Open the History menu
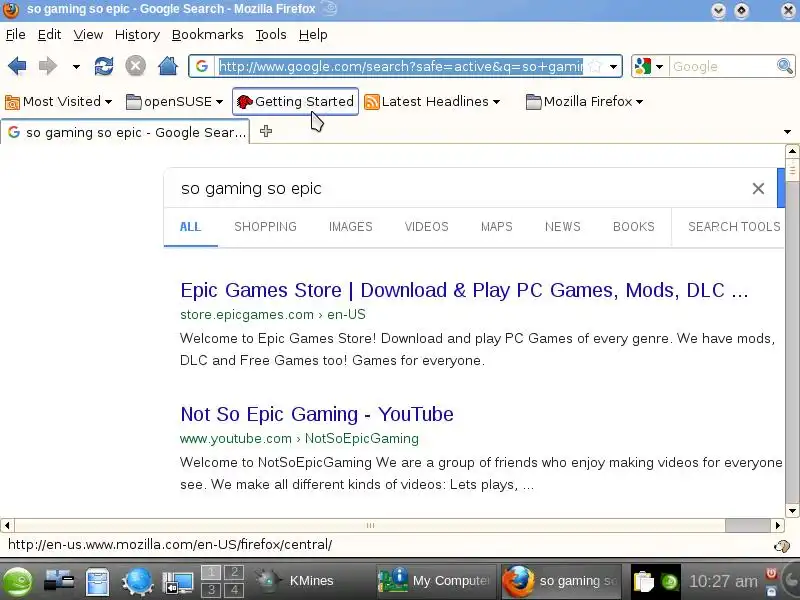Viewport: 800px width, 600px height. click(x=137, y=35)
